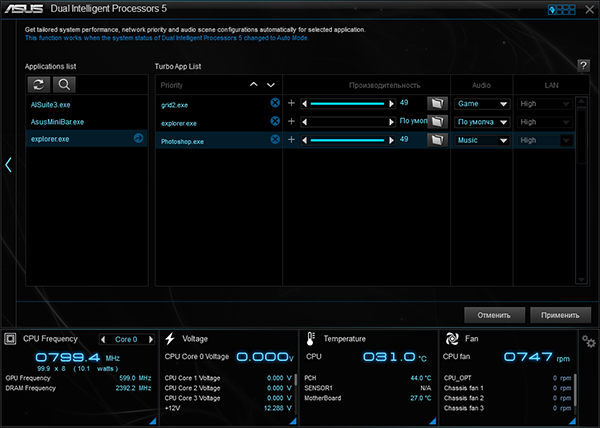Open monitor settings gear icon

(589, 341)
